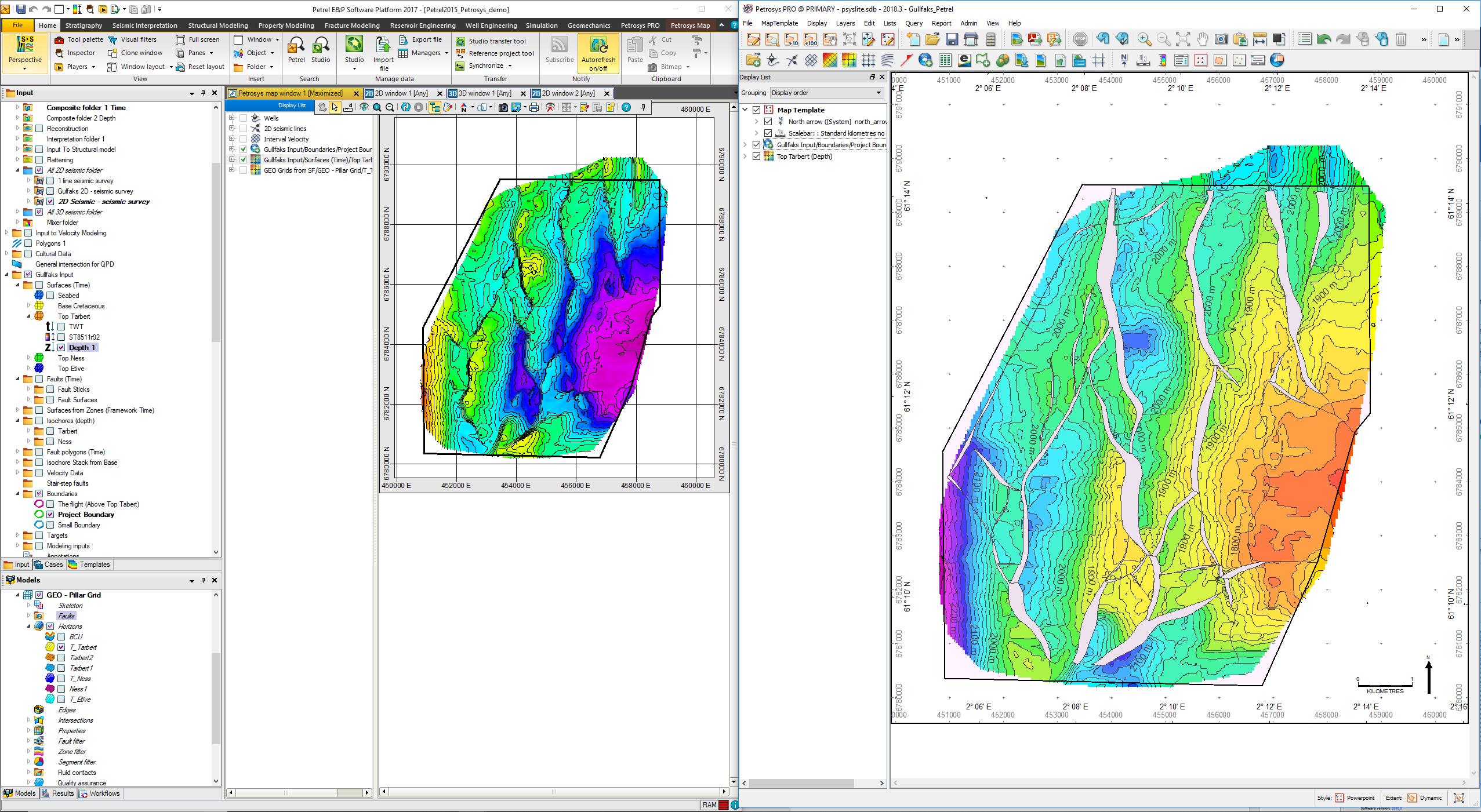The width and height of the screenshot is (1481, 812).
Task: Click the Save disk icon in Petrosys
Action: tap(952, 39)
